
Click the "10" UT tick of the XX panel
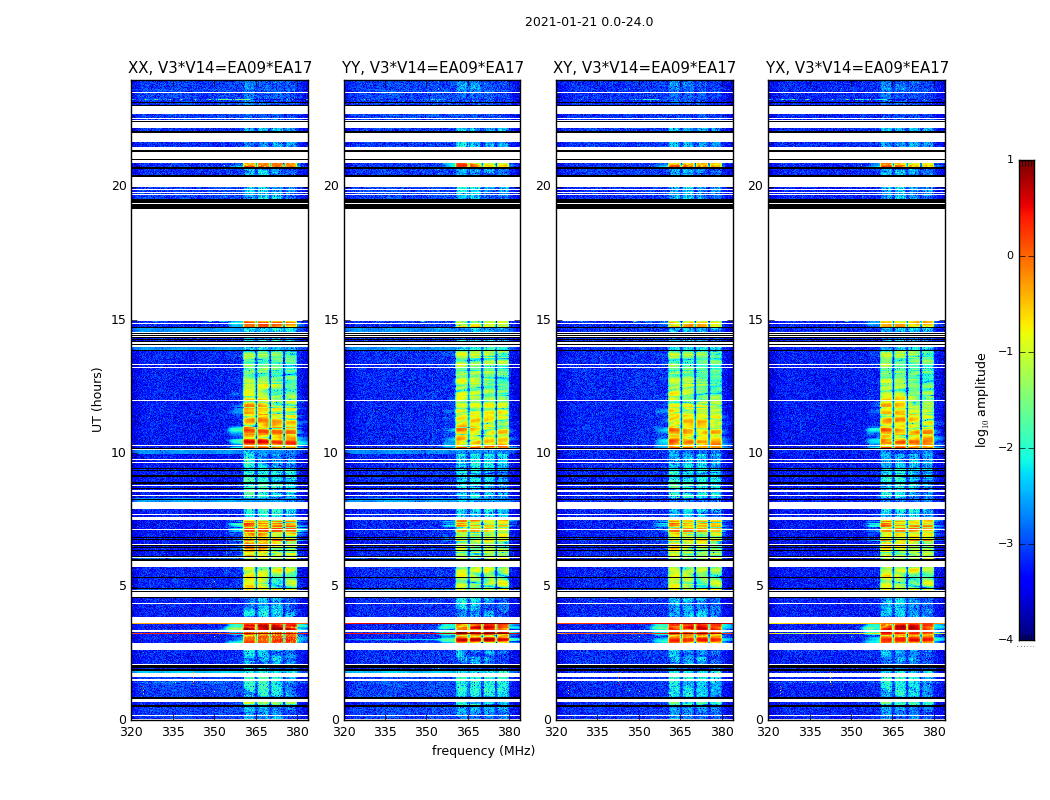pyautogui.click(x=119, y=453)
